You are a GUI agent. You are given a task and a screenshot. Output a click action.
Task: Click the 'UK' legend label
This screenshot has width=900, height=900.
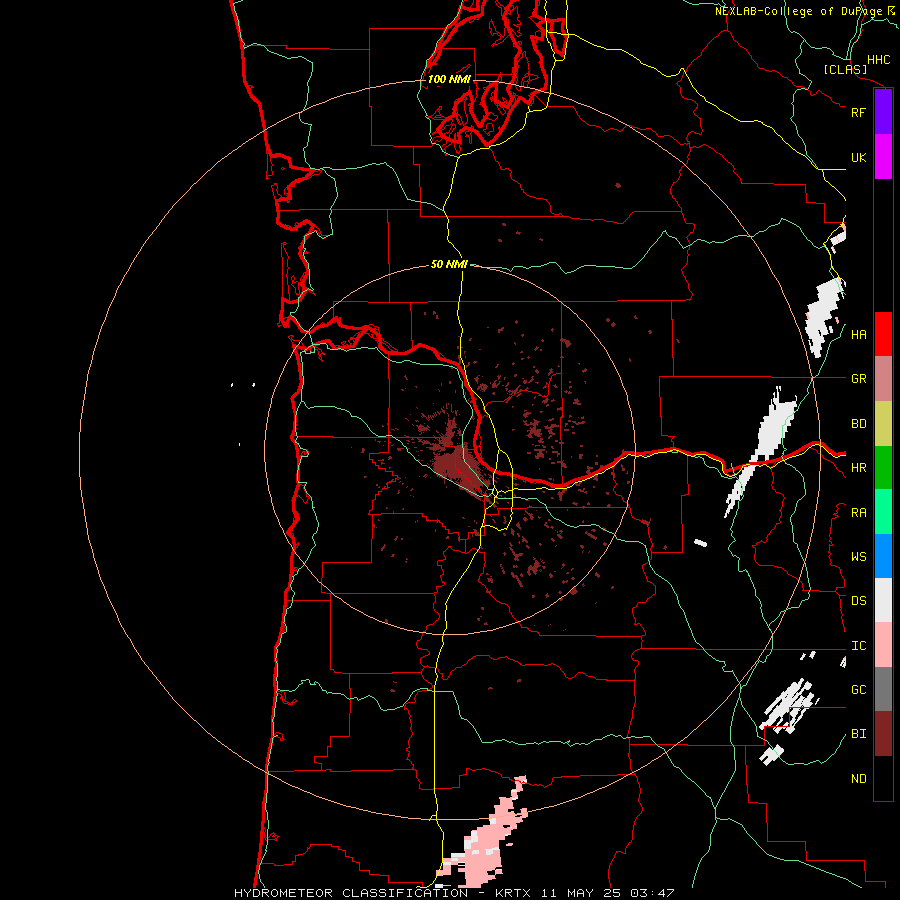858,157
